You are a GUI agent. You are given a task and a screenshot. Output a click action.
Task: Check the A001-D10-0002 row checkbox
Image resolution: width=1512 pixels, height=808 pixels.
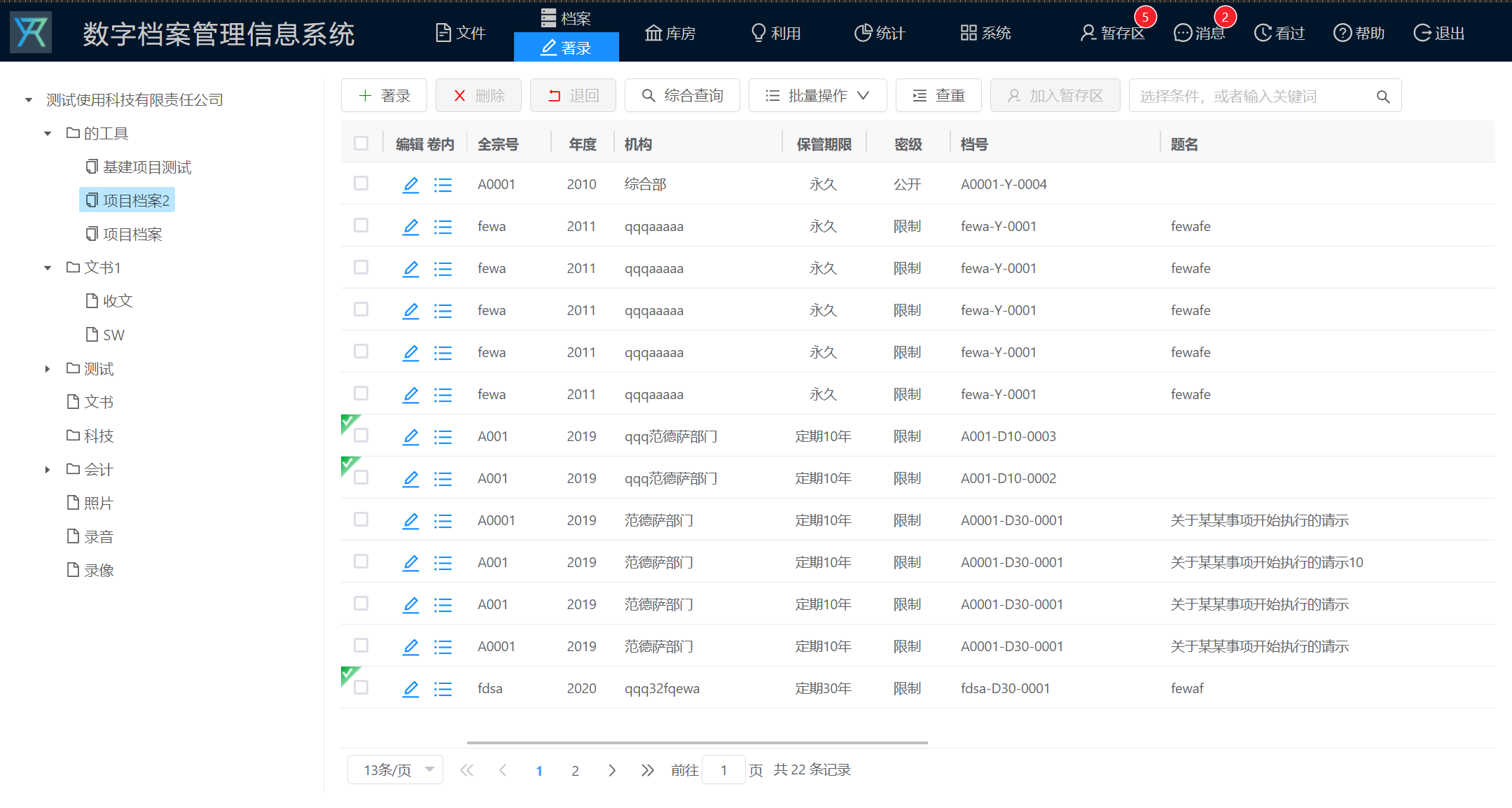click(x=361, y=478)
